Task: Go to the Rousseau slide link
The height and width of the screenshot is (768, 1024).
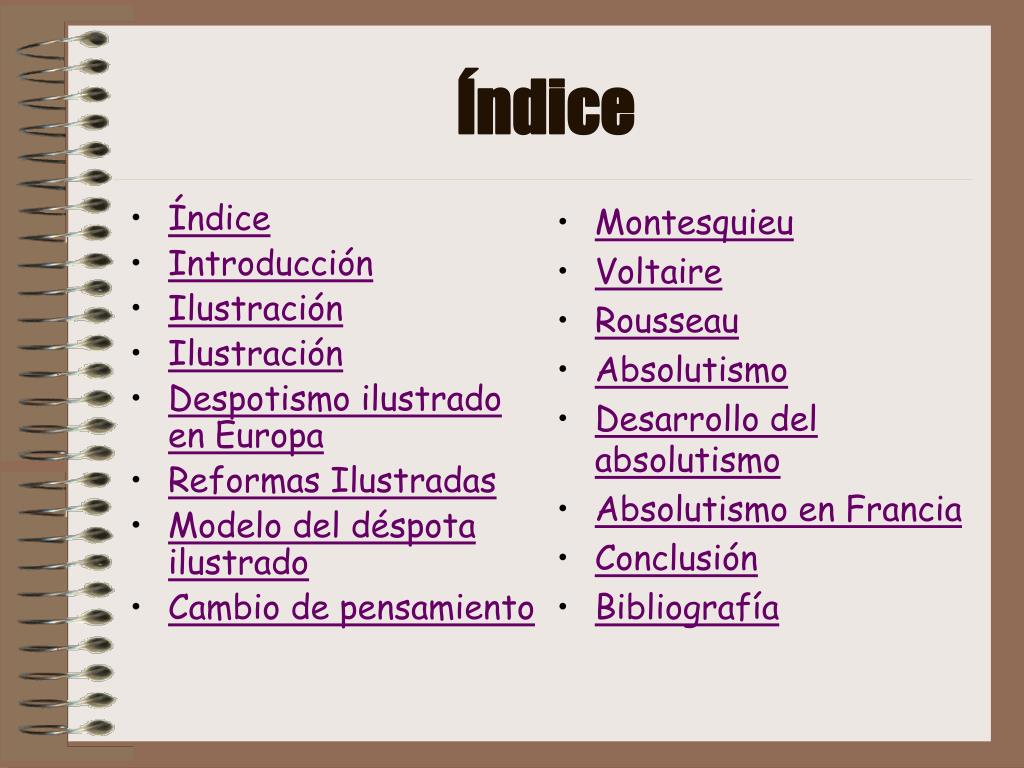Action: click(x=667, y=321)
